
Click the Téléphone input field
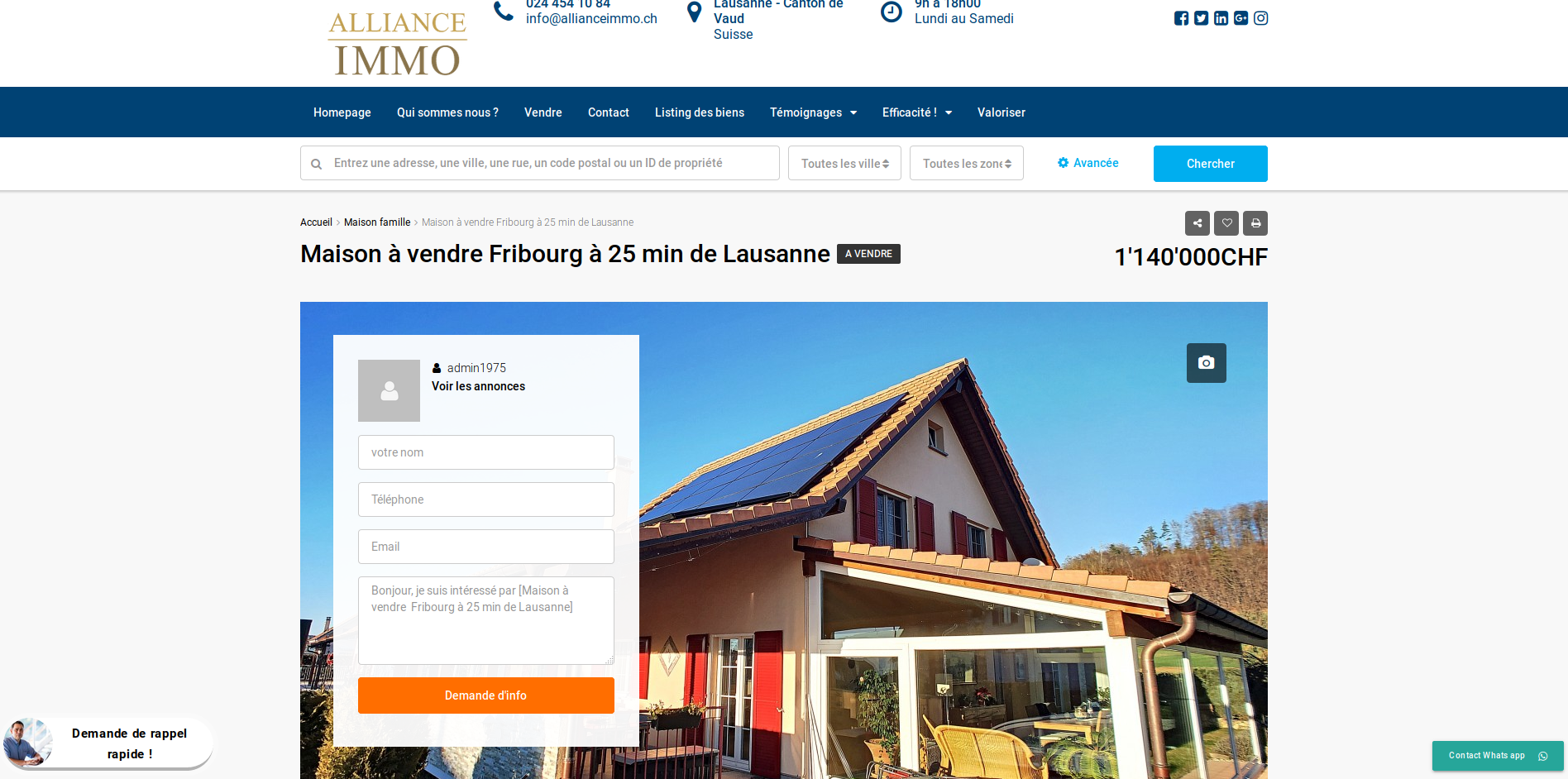click(486, 499)
